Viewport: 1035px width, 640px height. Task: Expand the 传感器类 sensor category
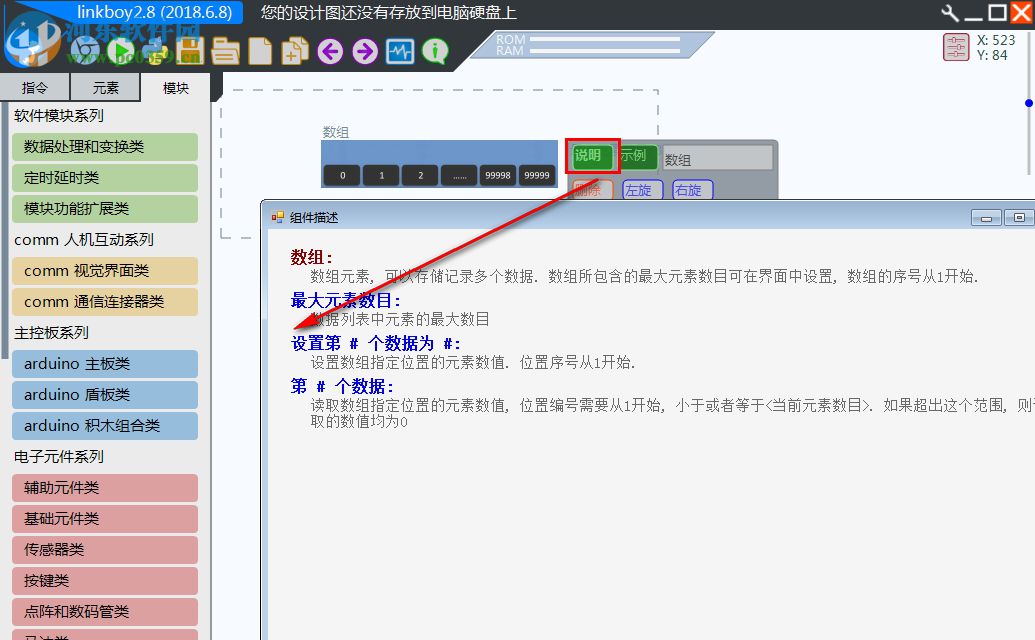[x=104, y=549]
